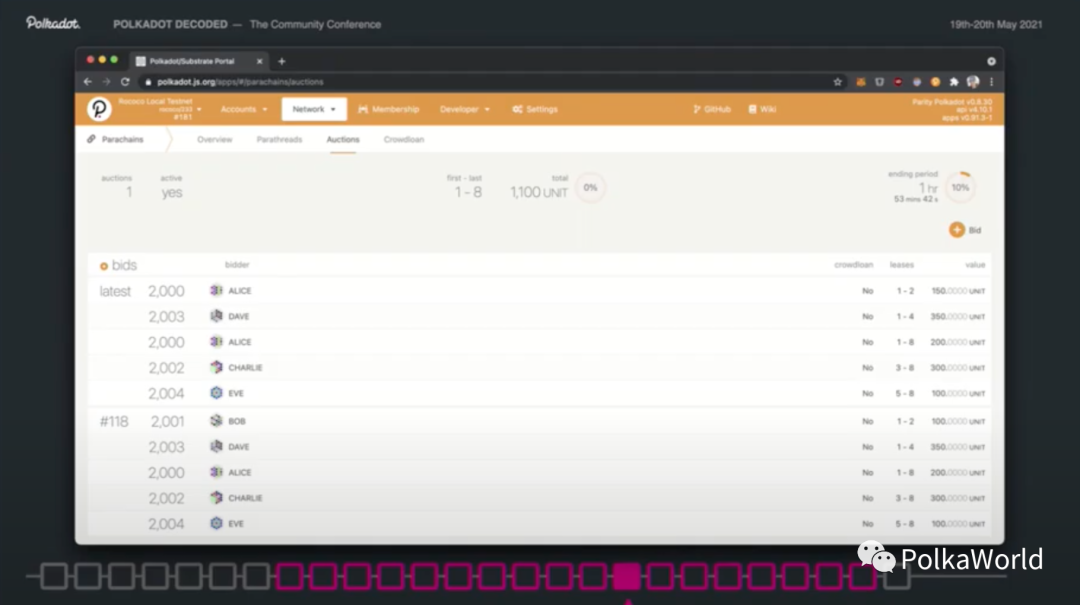Open the Overview tab

[x=215, y=139]
